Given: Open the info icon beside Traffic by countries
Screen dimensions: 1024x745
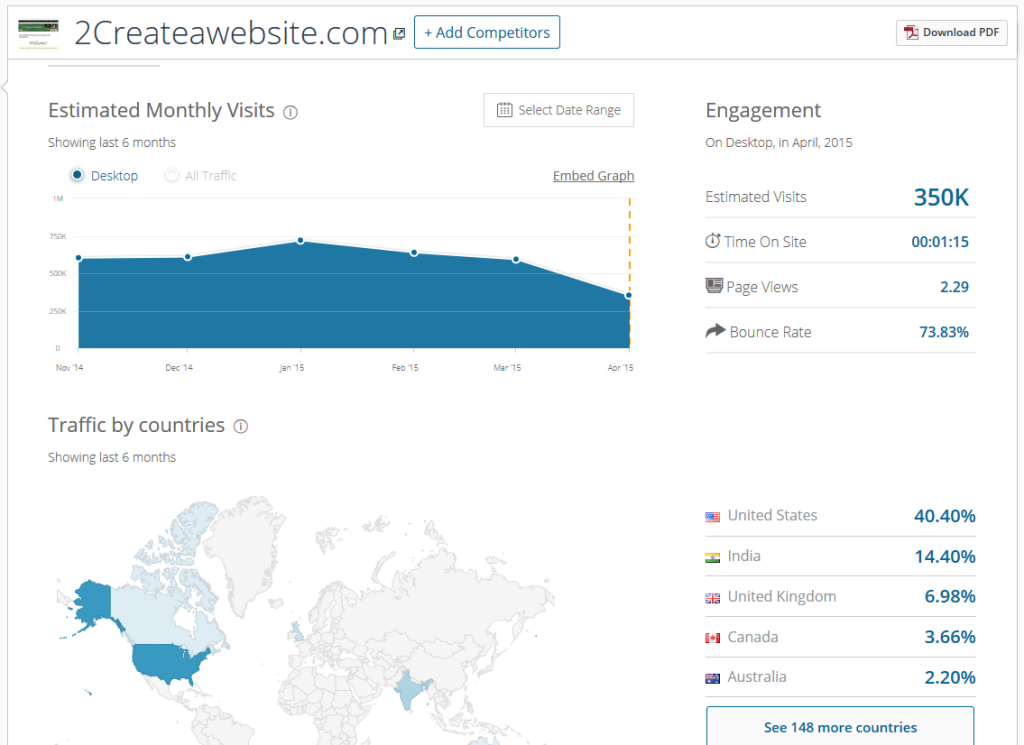Looking at the screenshot, I should pyautogui.click(x=241, y=426).
